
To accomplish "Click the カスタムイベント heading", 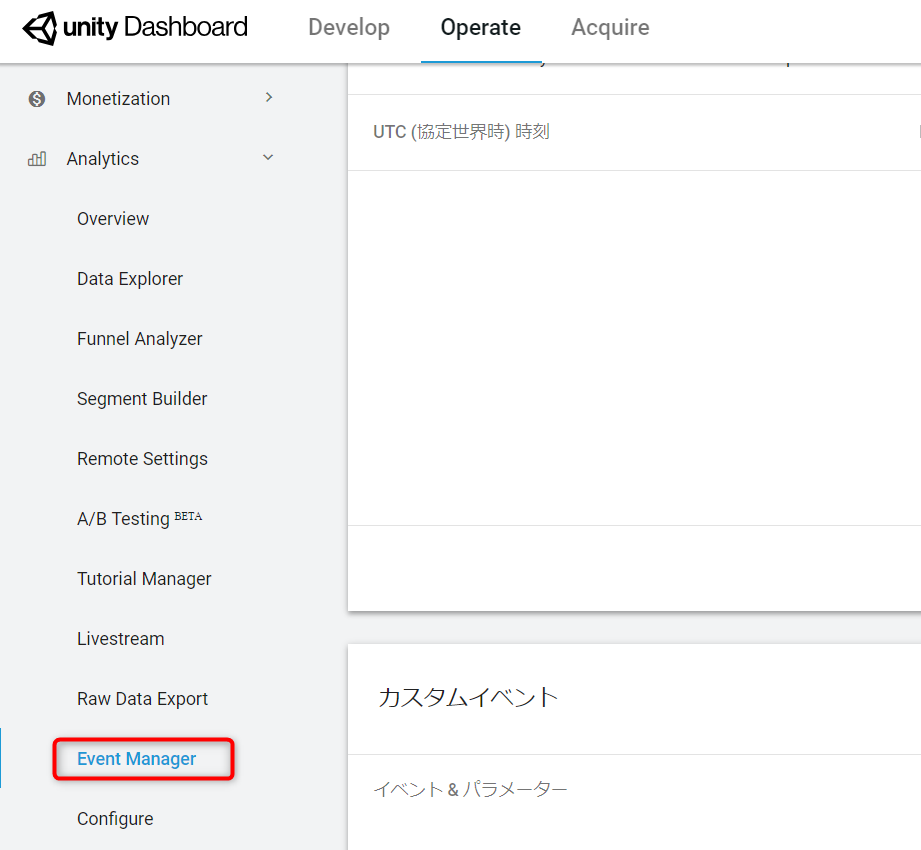I will [468, 697].
